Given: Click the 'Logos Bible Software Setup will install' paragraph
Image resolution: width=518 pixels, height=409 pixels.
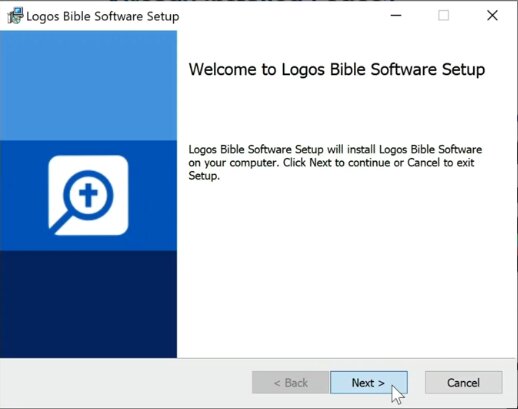Looking at the screenshot, I should [x=335, y=162].
